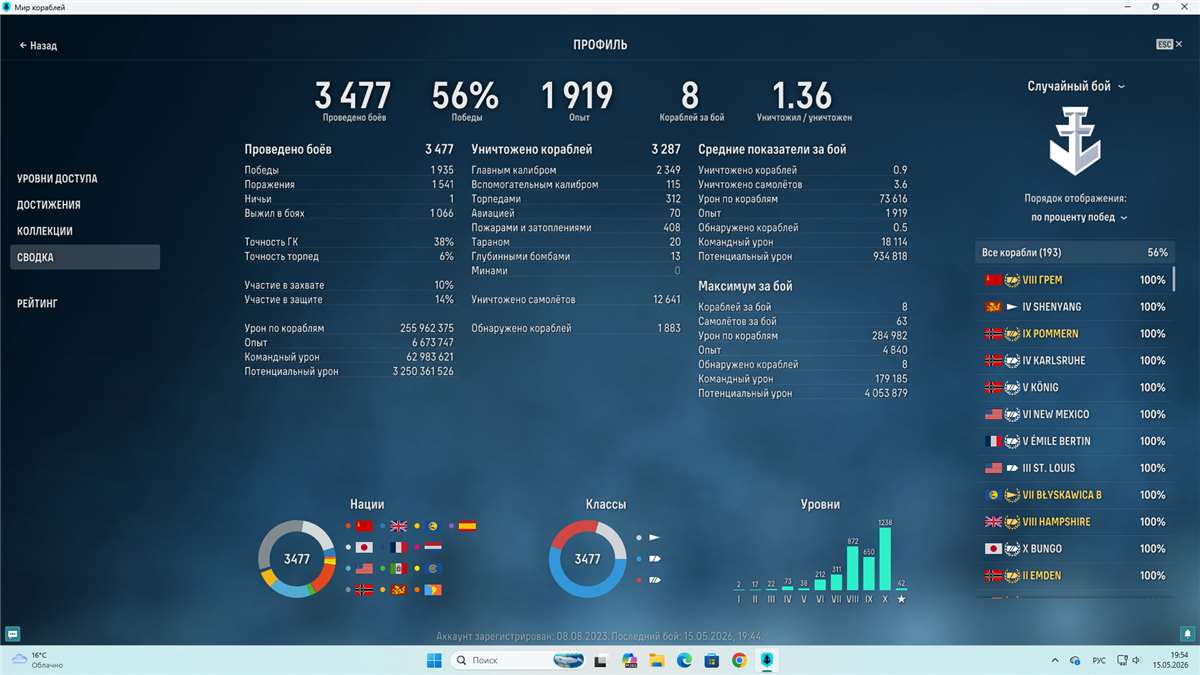Click the white-dot ship class icon in Классы
This screenshot has height=675, width=1200.
click(654, 537)
